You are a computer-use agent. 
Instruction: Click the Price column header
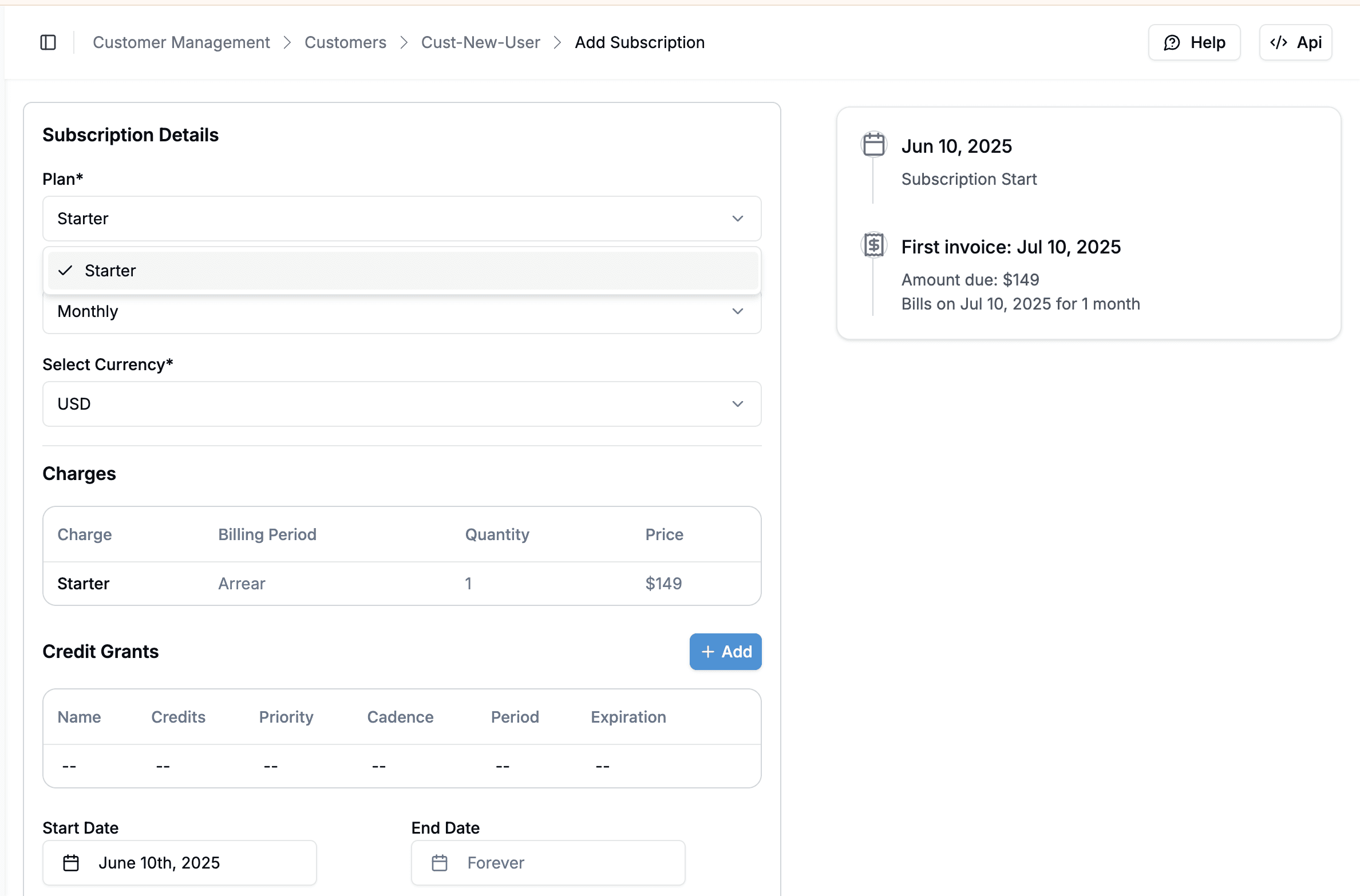pyautogui.click(x=665, y=534)
